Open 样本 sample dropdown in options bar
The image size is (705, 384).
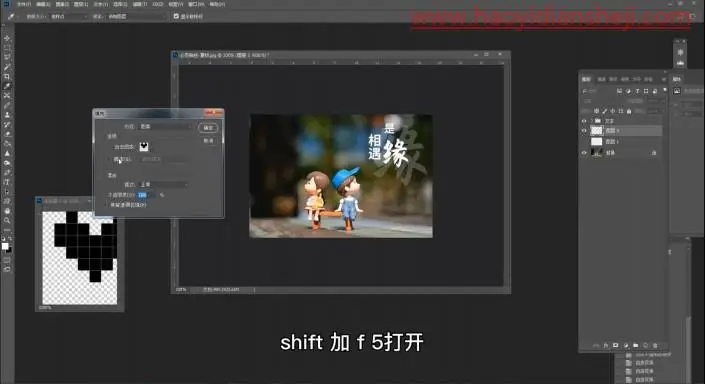tap(137, 16)
